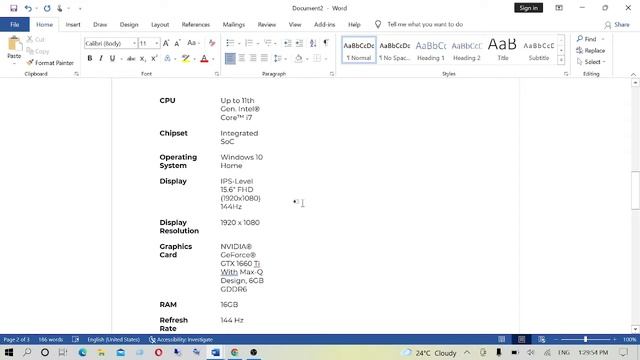Increase font size with grow font icon
This screenshot has height=360, width=640.
click(x=166, y=43)
